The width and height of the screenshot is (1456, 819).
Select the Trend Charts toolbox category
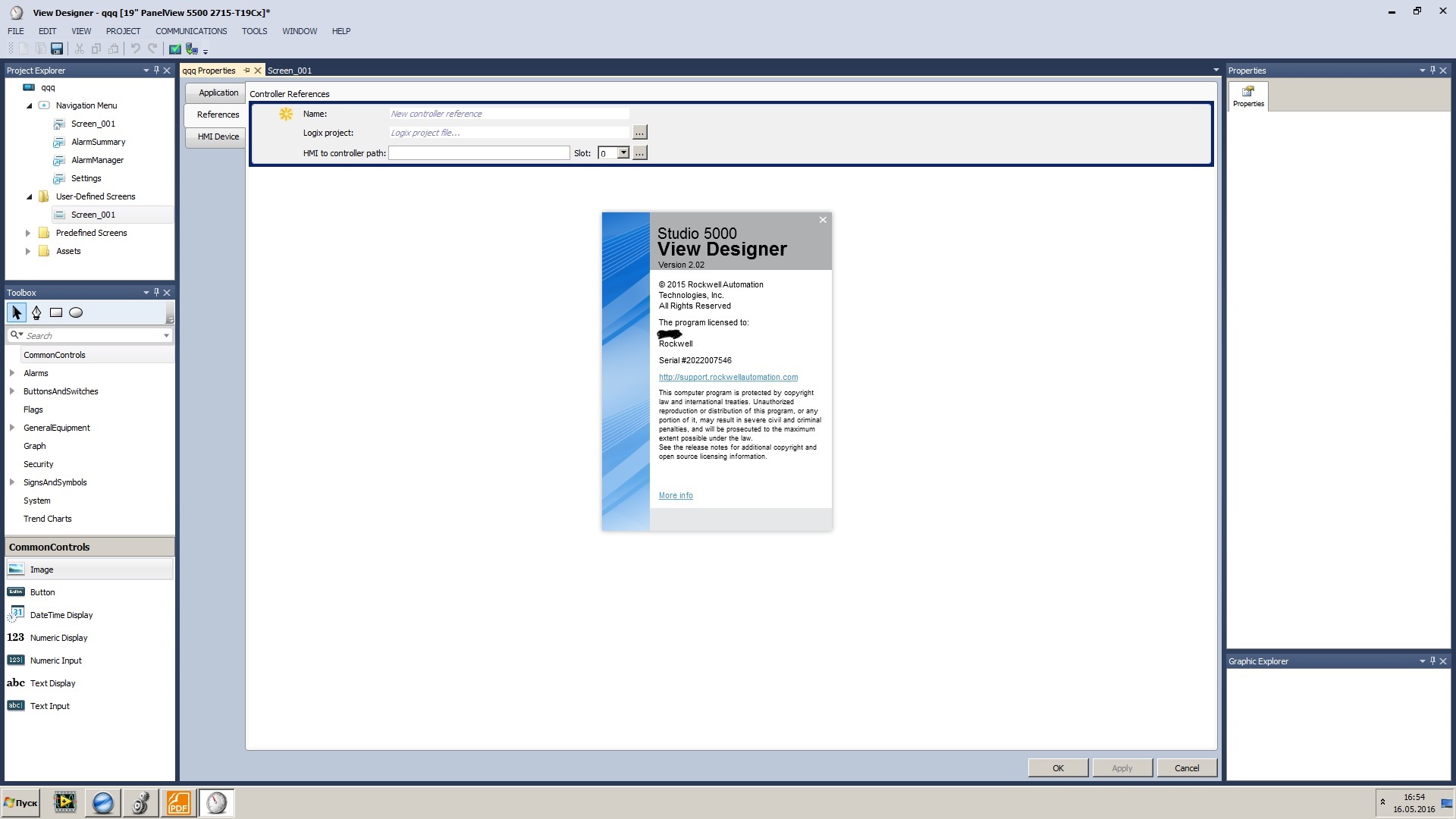(47, 519)
